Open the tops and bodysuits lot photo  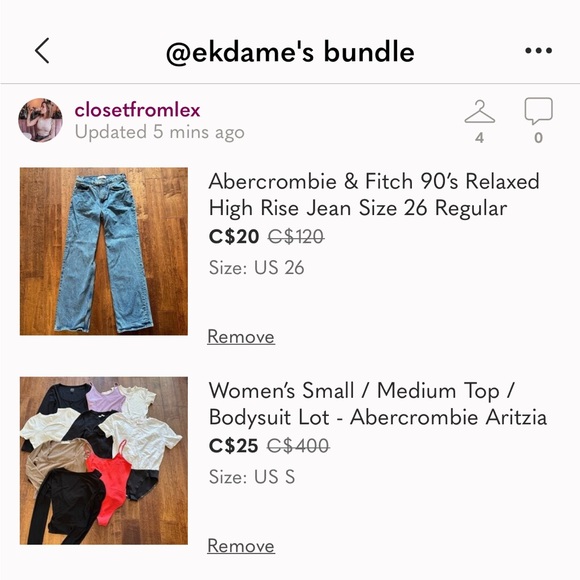[104, 461]
